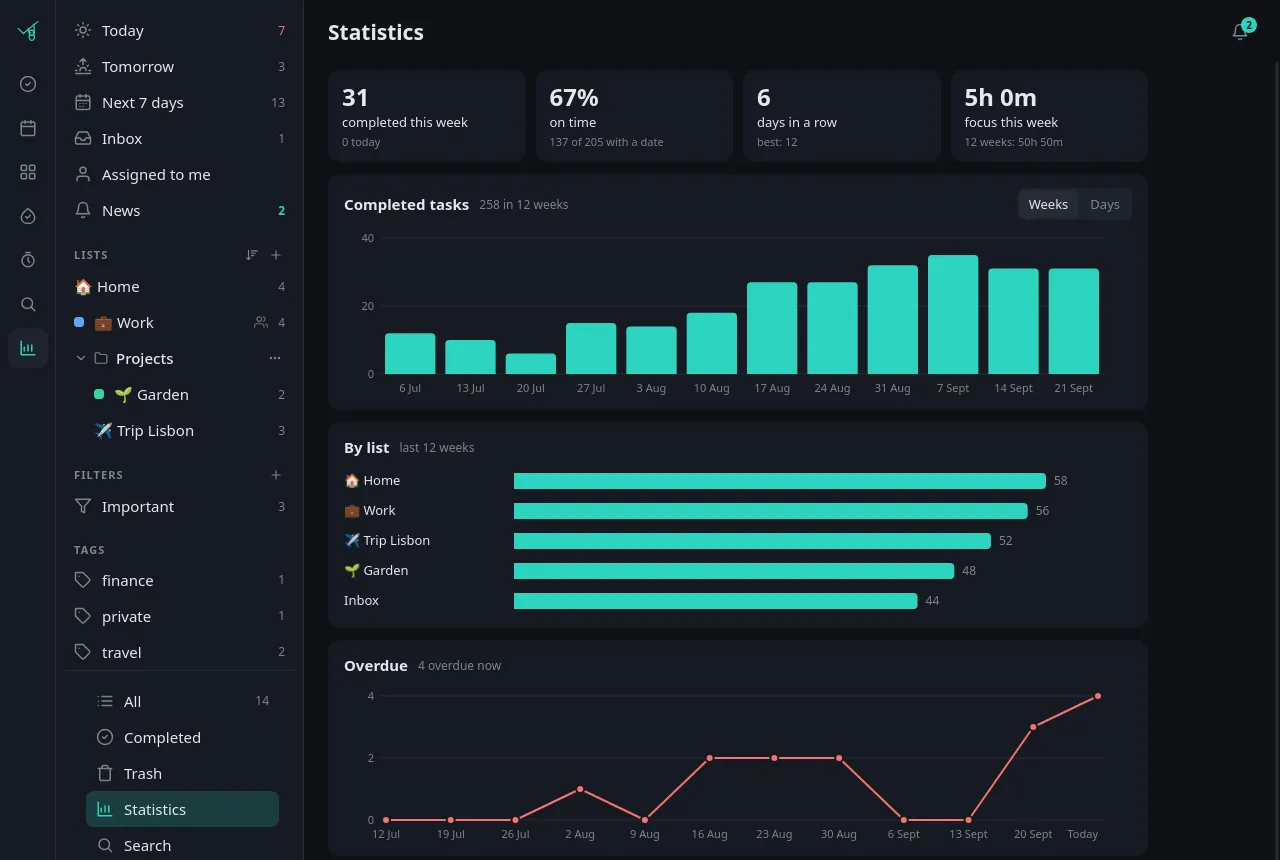Open the Inbox in the sidebar
Screen dimensions: 1280x860
[180, 139]
